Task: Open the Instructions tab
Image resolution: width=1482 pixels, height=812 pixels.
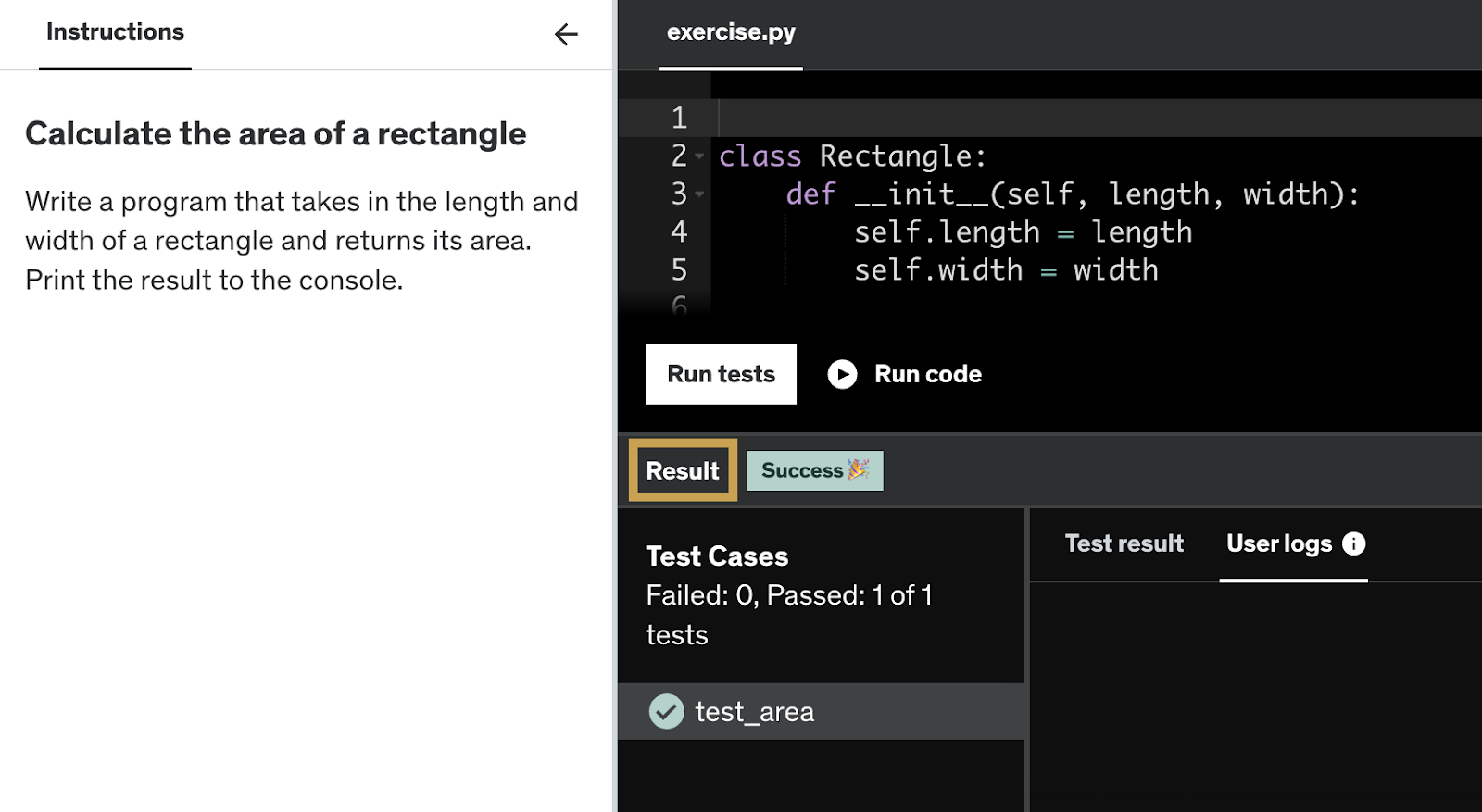Action: (x=115, y=32)
